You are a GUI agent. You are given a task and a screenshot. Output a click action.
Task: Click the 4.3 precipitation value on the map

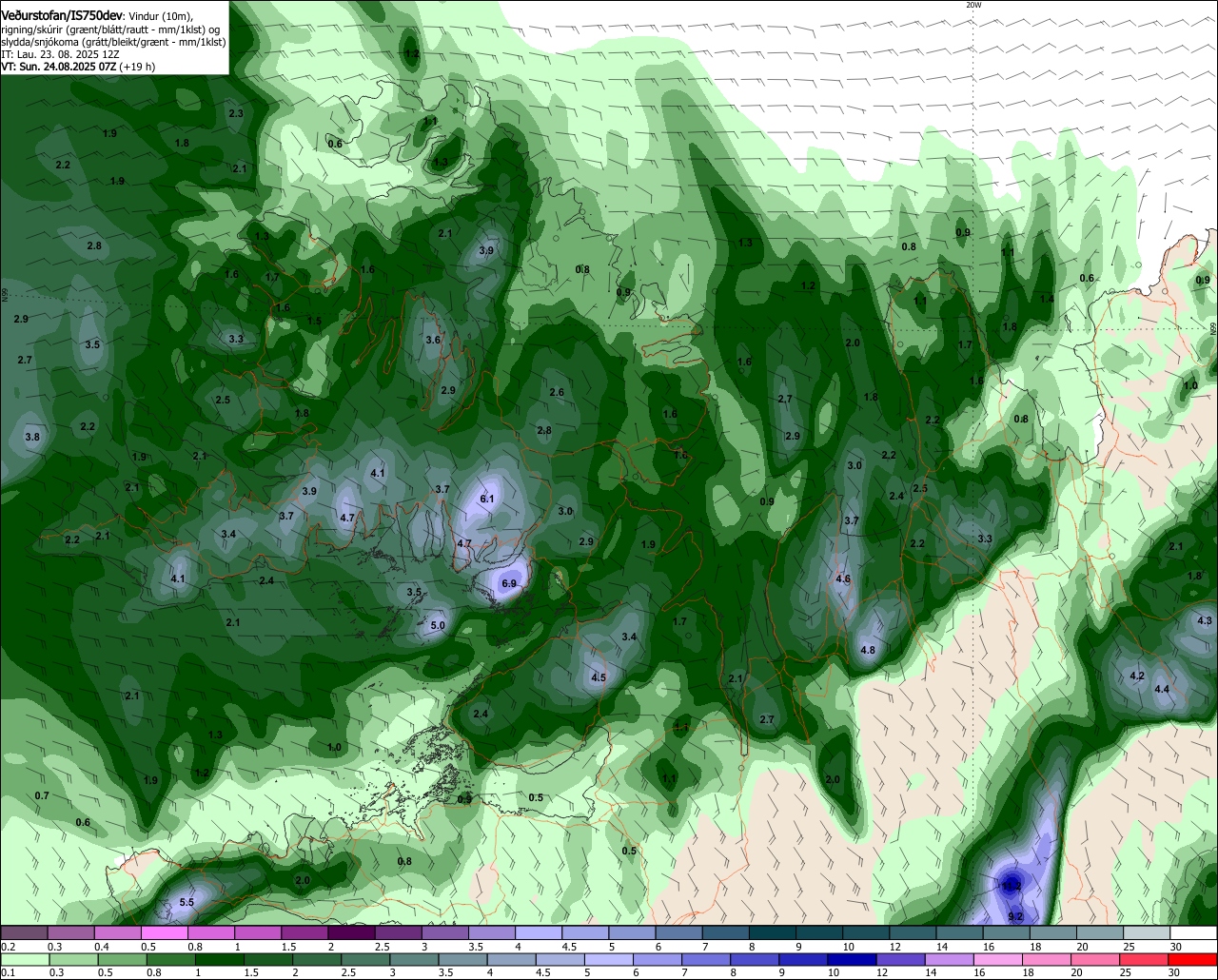pyautogui.click(x=1205, y=620)
